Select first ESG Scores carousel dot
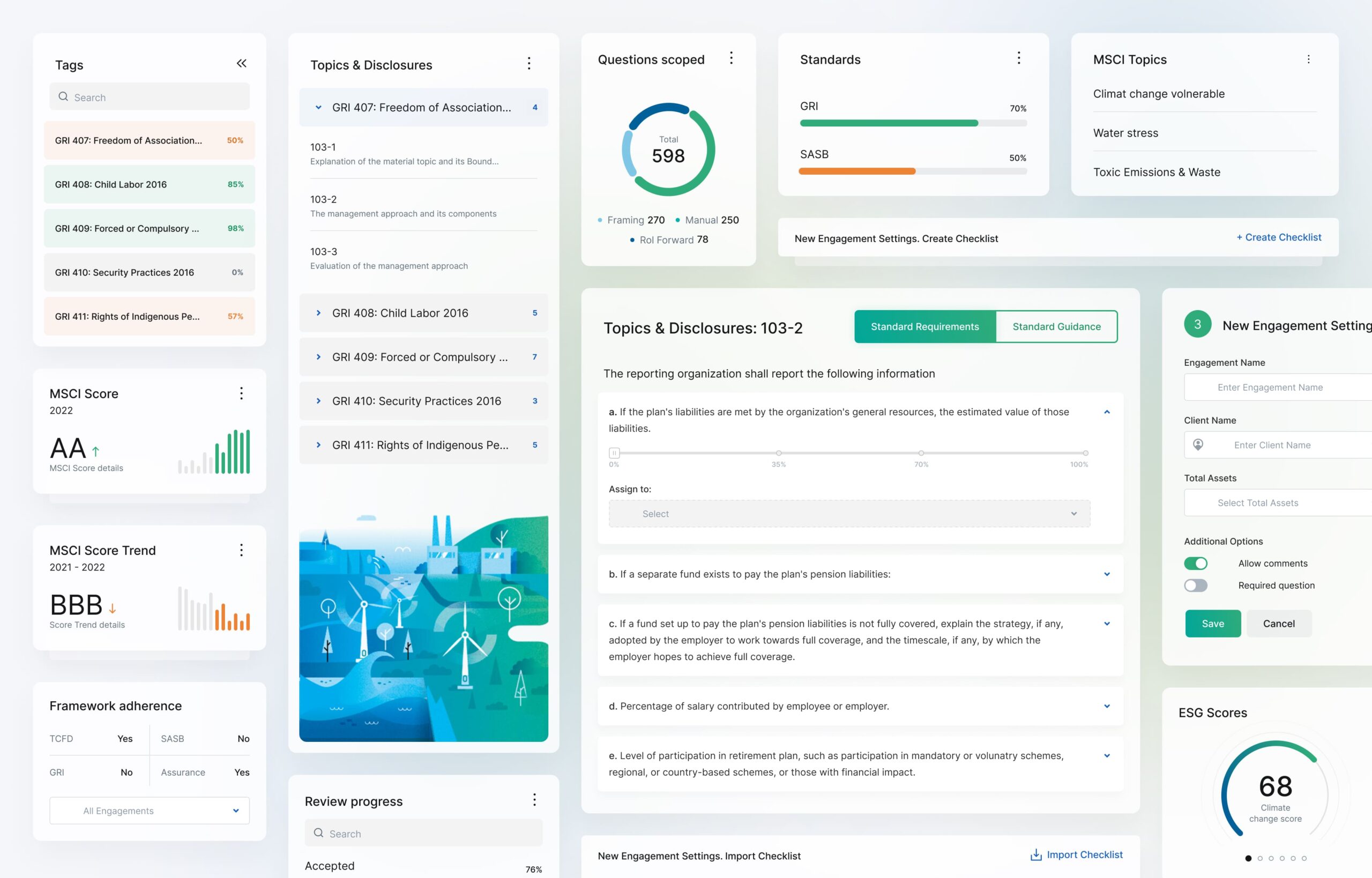This screenshot has width=1372, height=878. point(1248,858)
